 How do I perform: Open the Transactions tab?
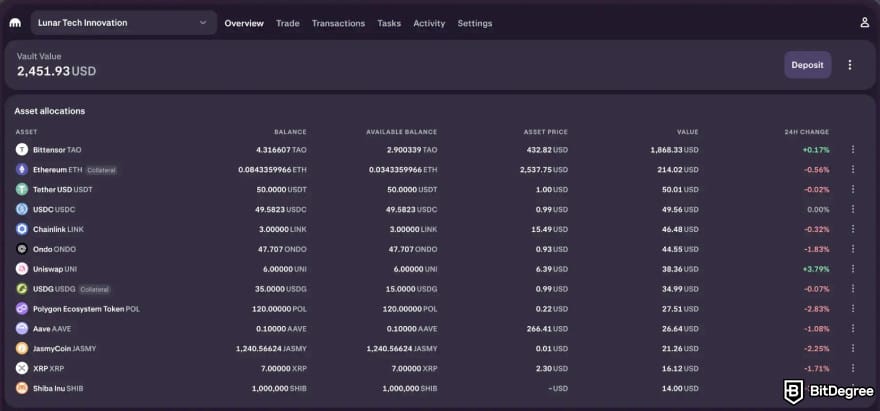click(338, 24)
